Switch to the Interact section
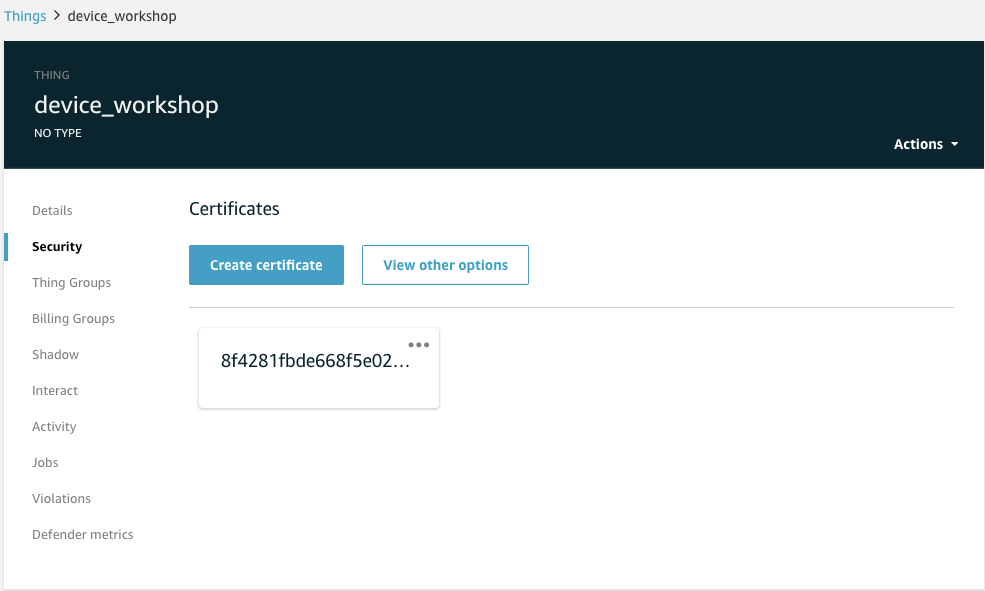Viewport: 985px width, 591px height. click(55, 391)
